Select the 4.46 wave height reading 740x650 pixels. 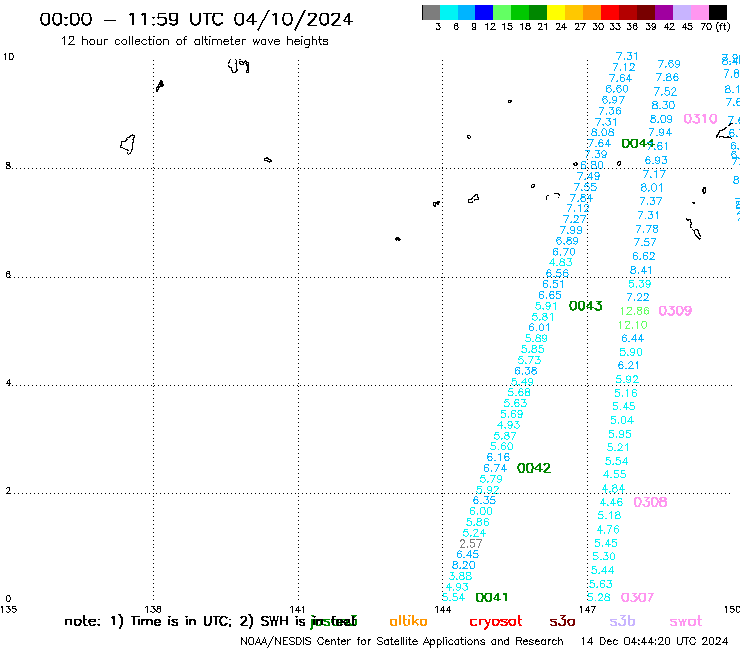click(x=611, y=502)
